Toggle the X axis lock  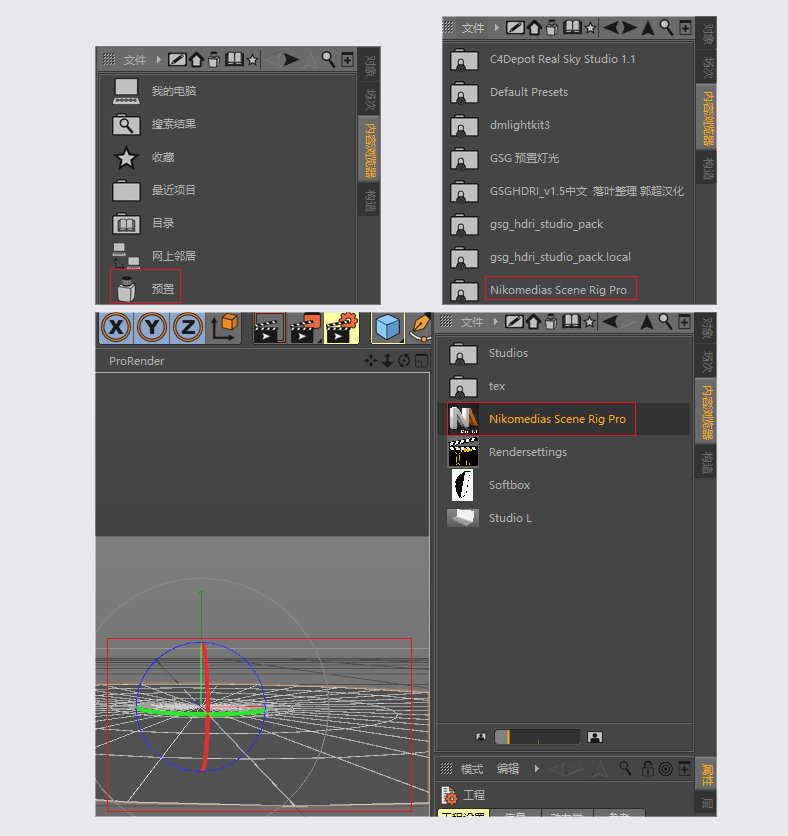point(116,327)
